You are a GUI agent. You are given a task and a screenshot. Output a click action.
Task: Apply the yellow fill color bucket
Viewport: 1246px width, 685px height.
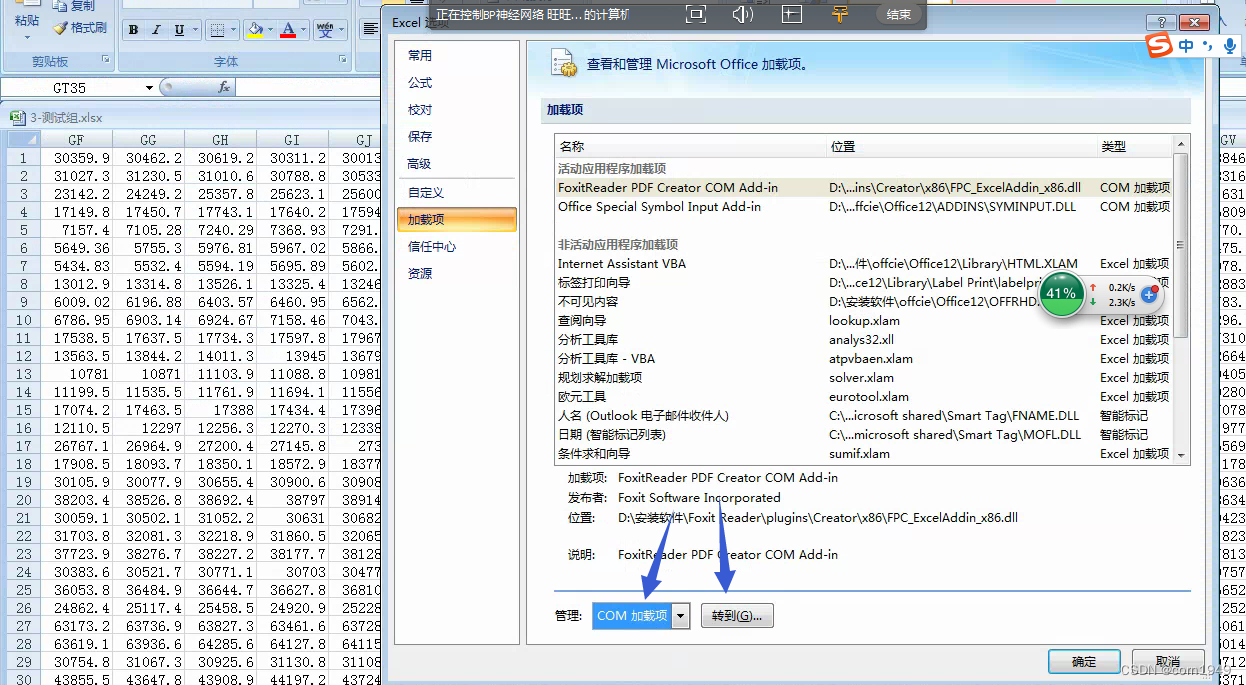coord(255,30)
